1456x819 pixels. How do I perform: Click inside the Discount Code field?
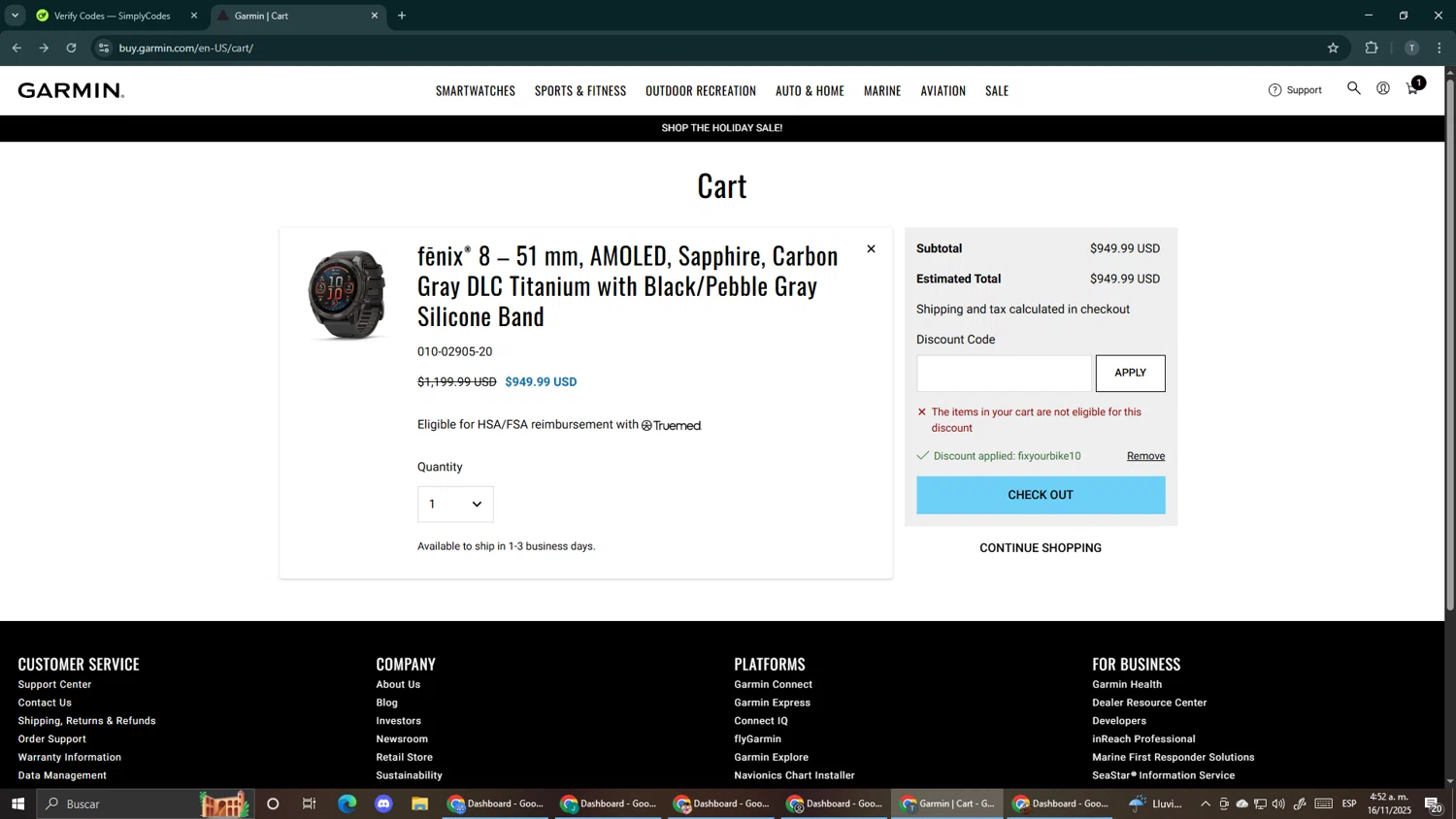pos(1004,373)
